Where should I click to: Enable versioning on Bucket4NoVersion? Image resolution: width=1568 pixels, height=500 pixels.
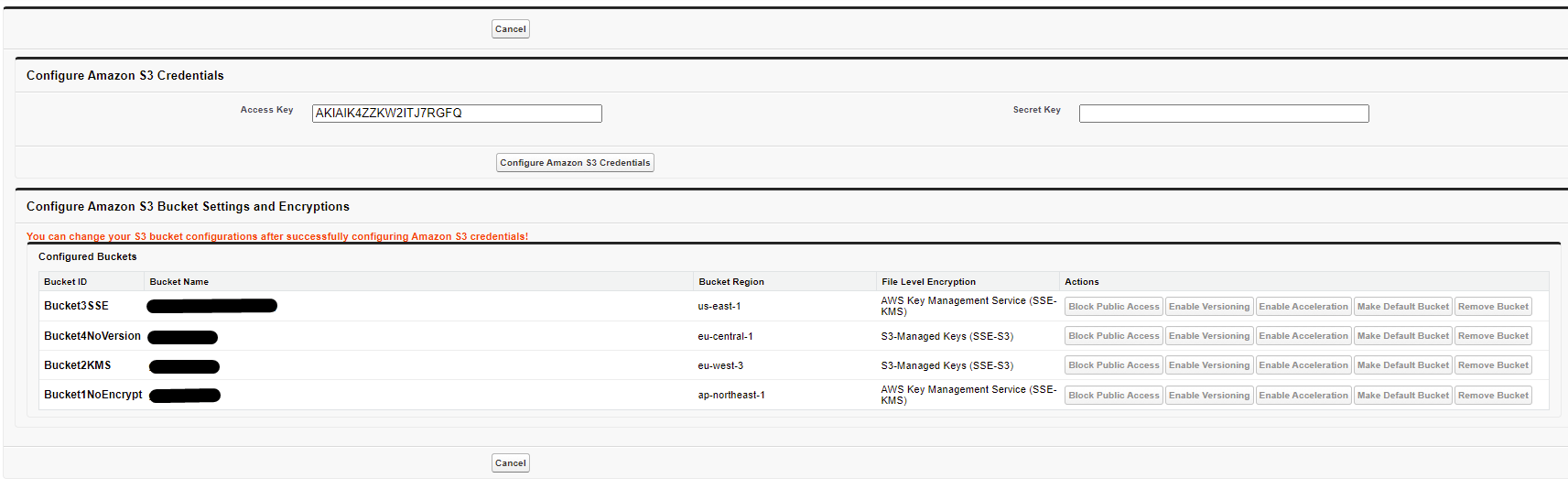[1208, 336]
